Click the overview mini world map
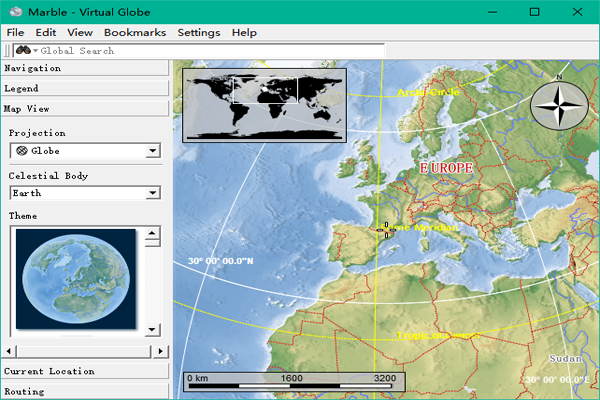 point(264,105)
